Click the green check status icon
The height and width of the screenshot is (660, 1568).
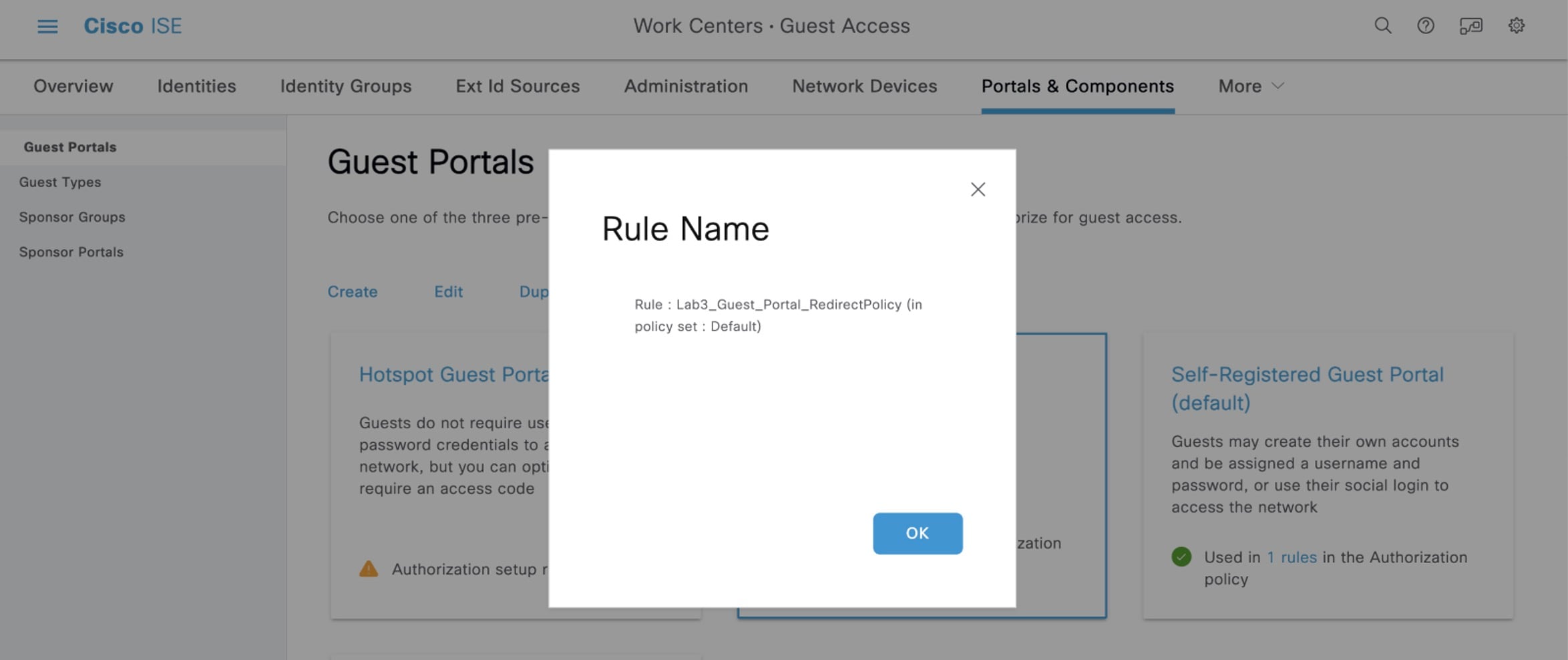point(1181,557)
